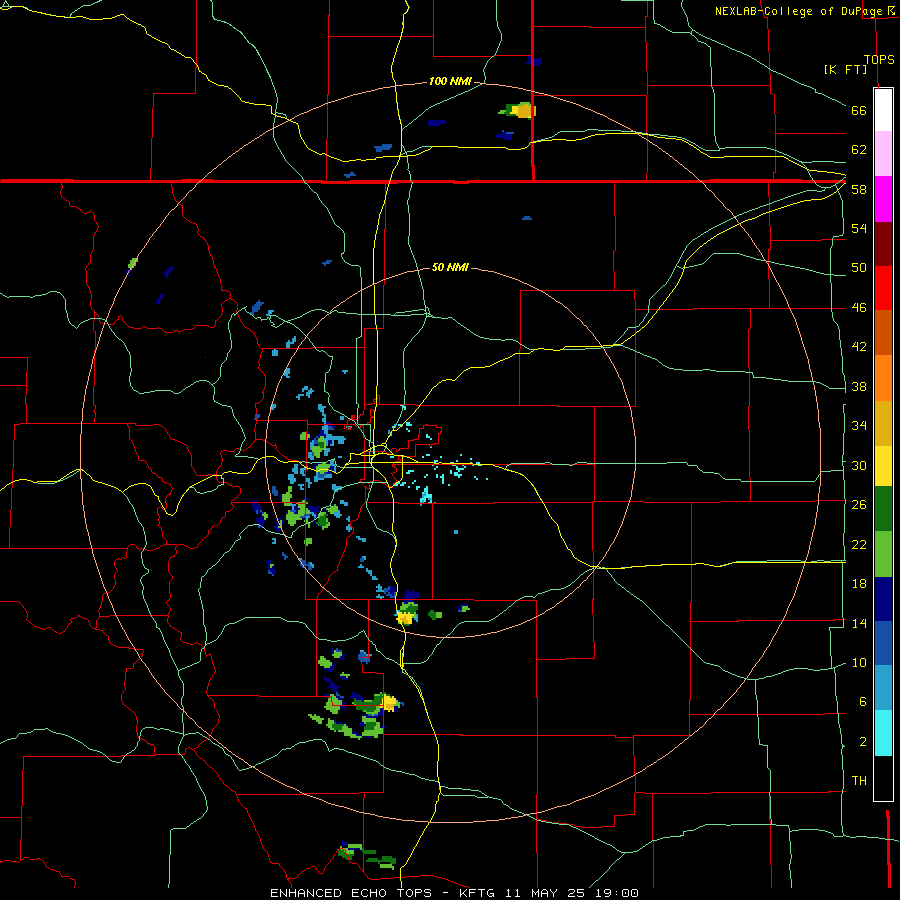Click the legend value "38"

click(x=859, y=386)
